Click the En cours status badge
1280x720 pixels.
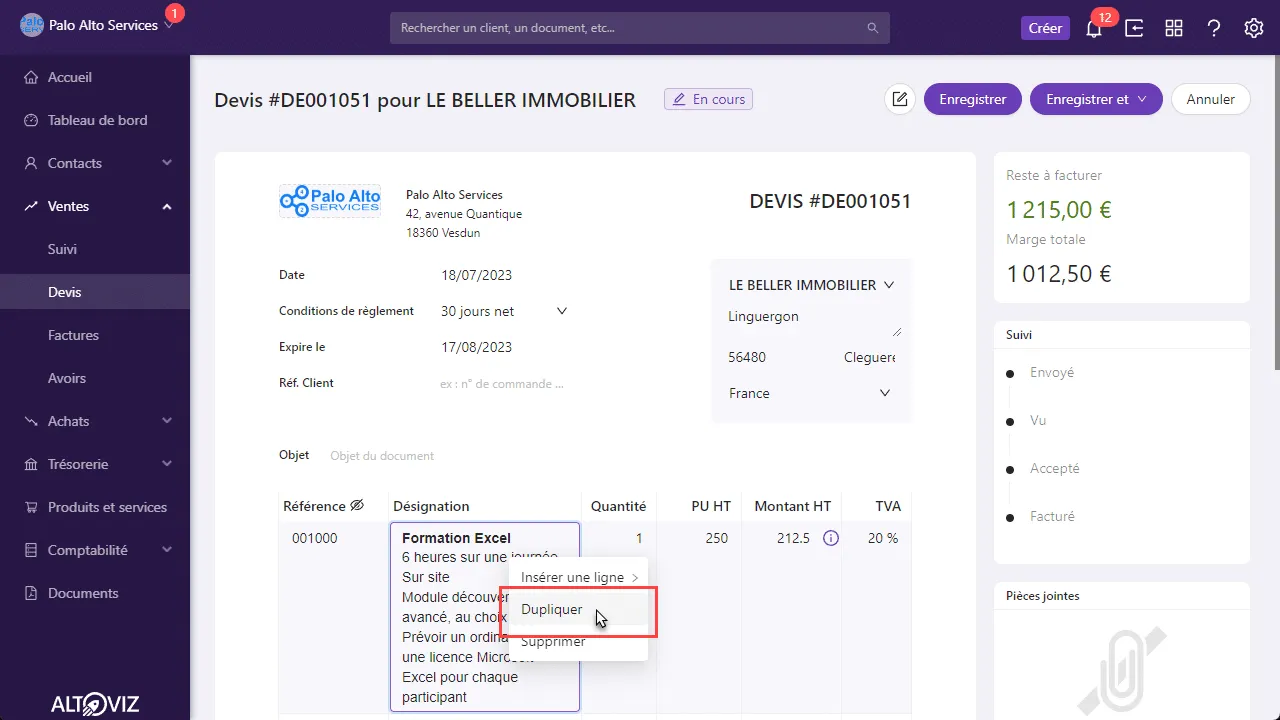point(708,99)
